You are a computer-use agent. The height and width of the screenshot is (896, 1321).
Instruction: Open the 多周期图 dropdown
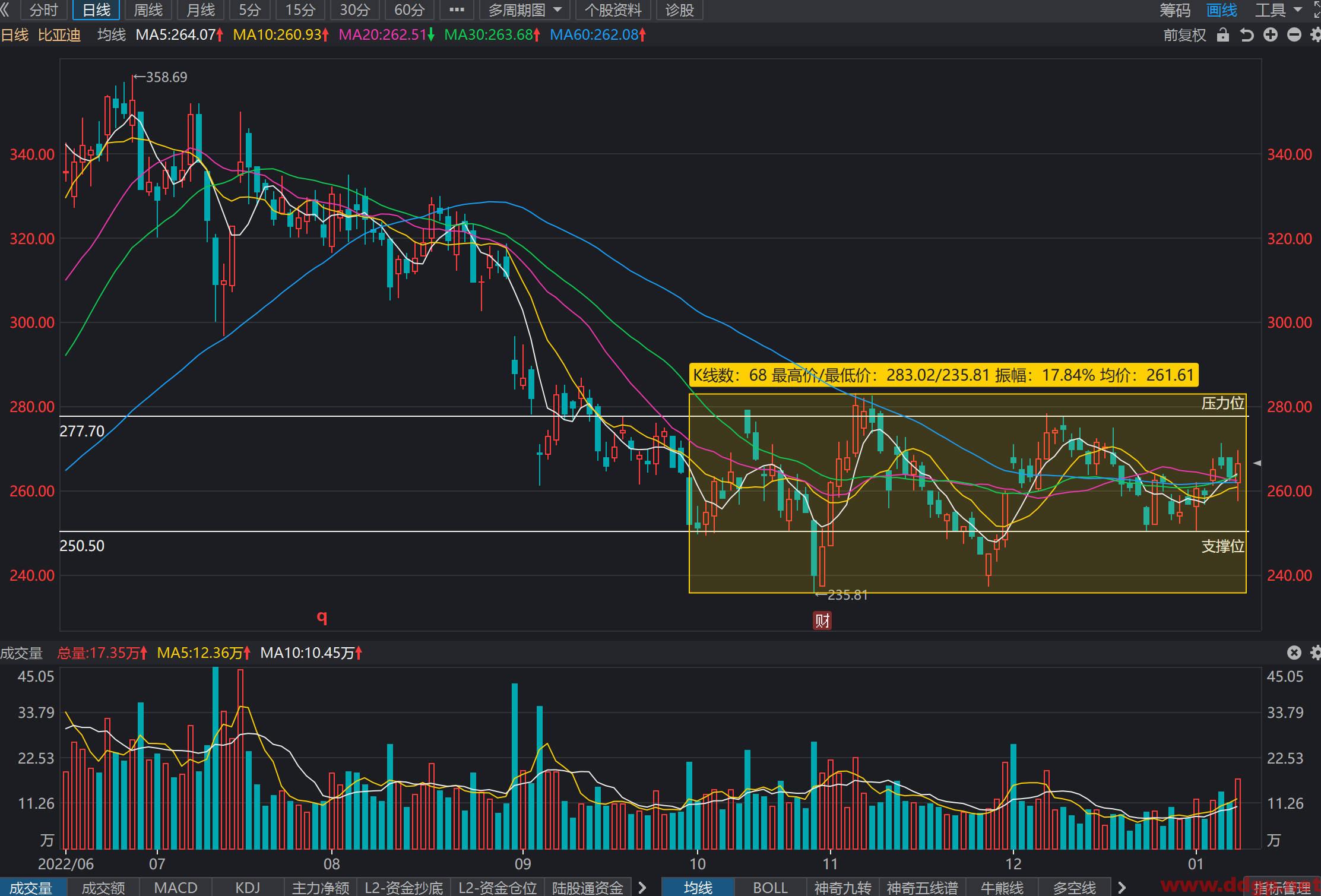point(524,10)
